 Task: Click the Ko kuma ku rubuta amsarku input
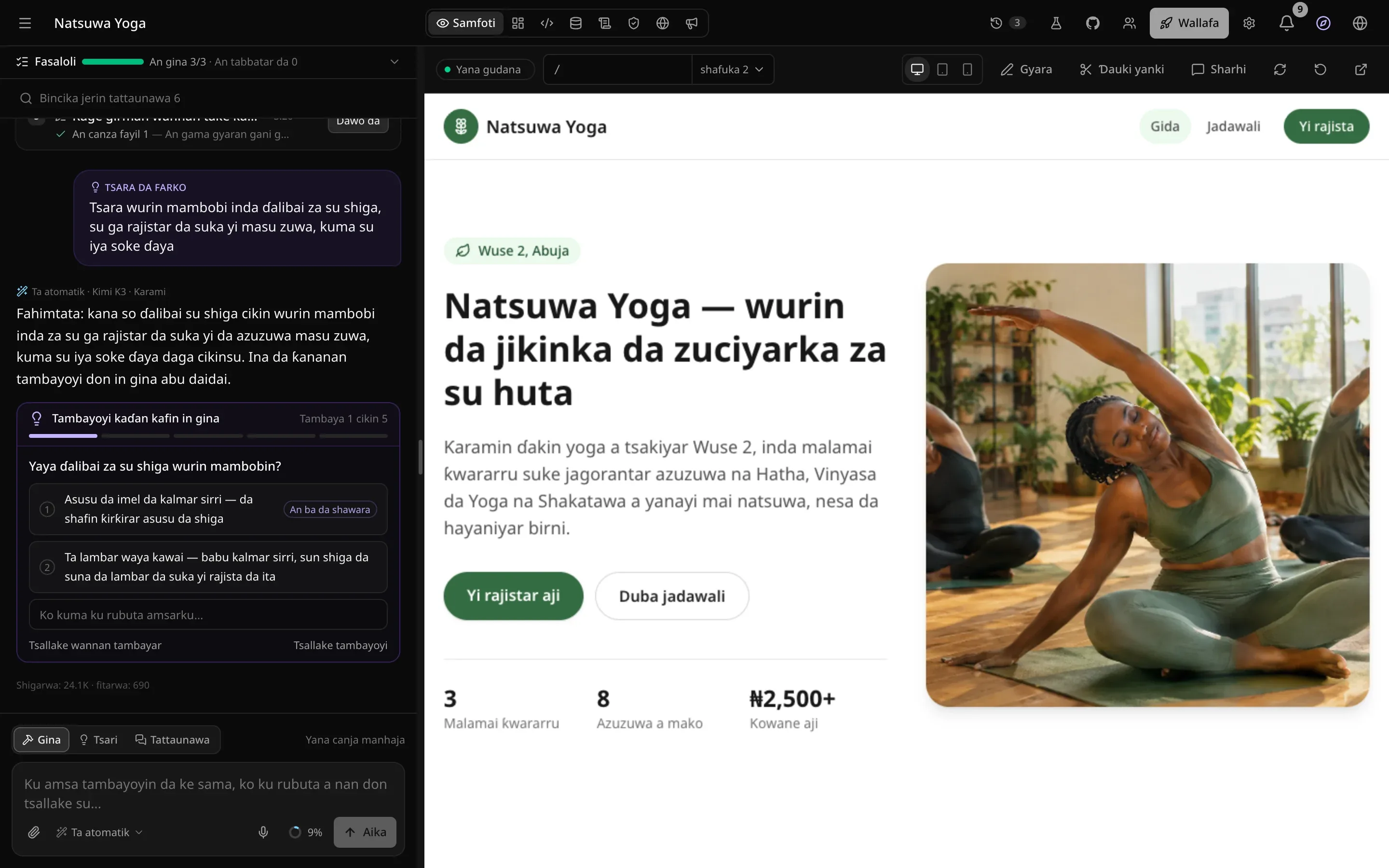pyautogui.click(x=208, y=615)
